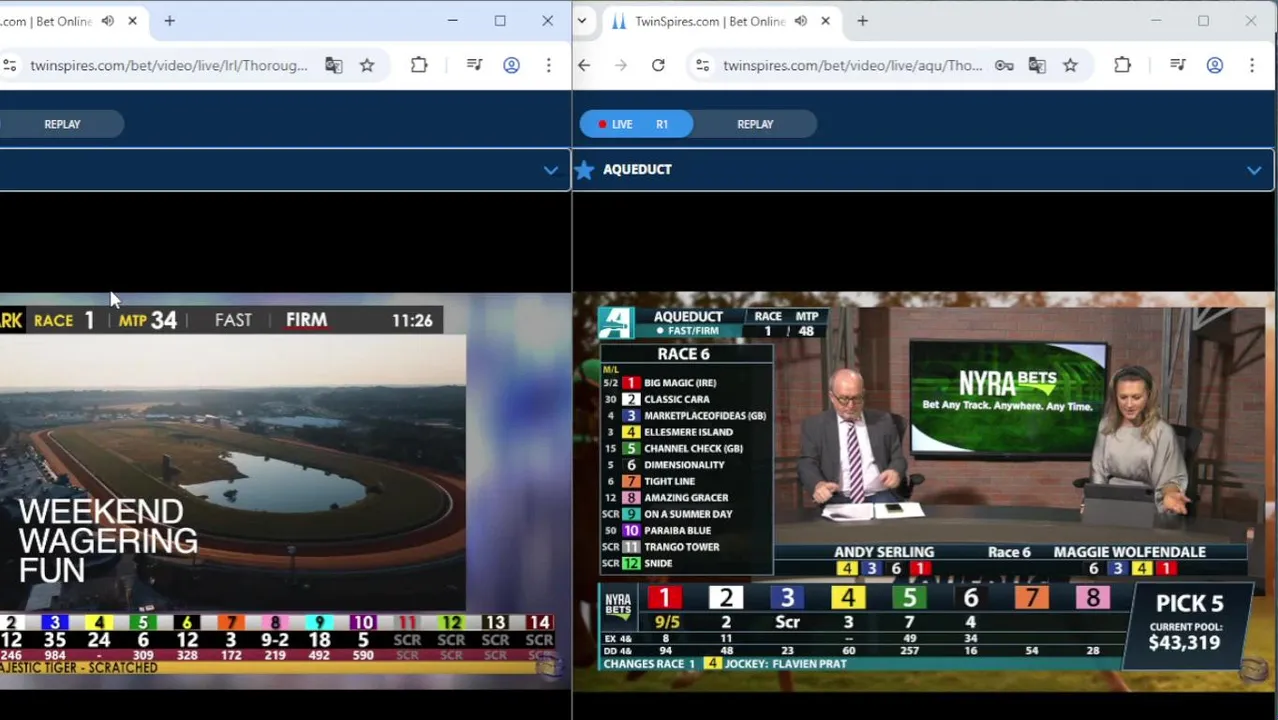Close TwinSpires tab in right window
The width and height of the screenshot is (1278, 720).
(825, 21)
